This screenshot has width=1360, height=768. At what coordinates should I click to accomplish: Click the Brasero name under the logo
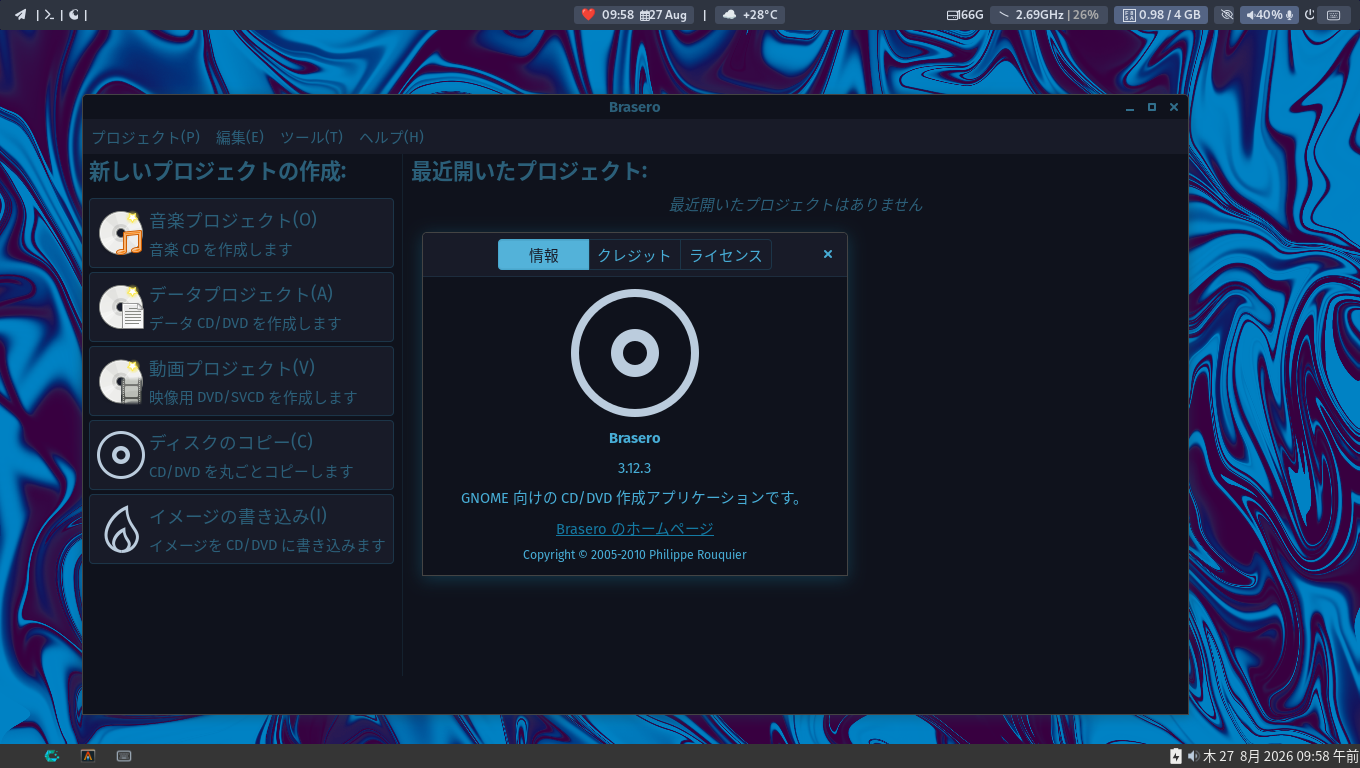pyautogui.click(x=635, y=438)
